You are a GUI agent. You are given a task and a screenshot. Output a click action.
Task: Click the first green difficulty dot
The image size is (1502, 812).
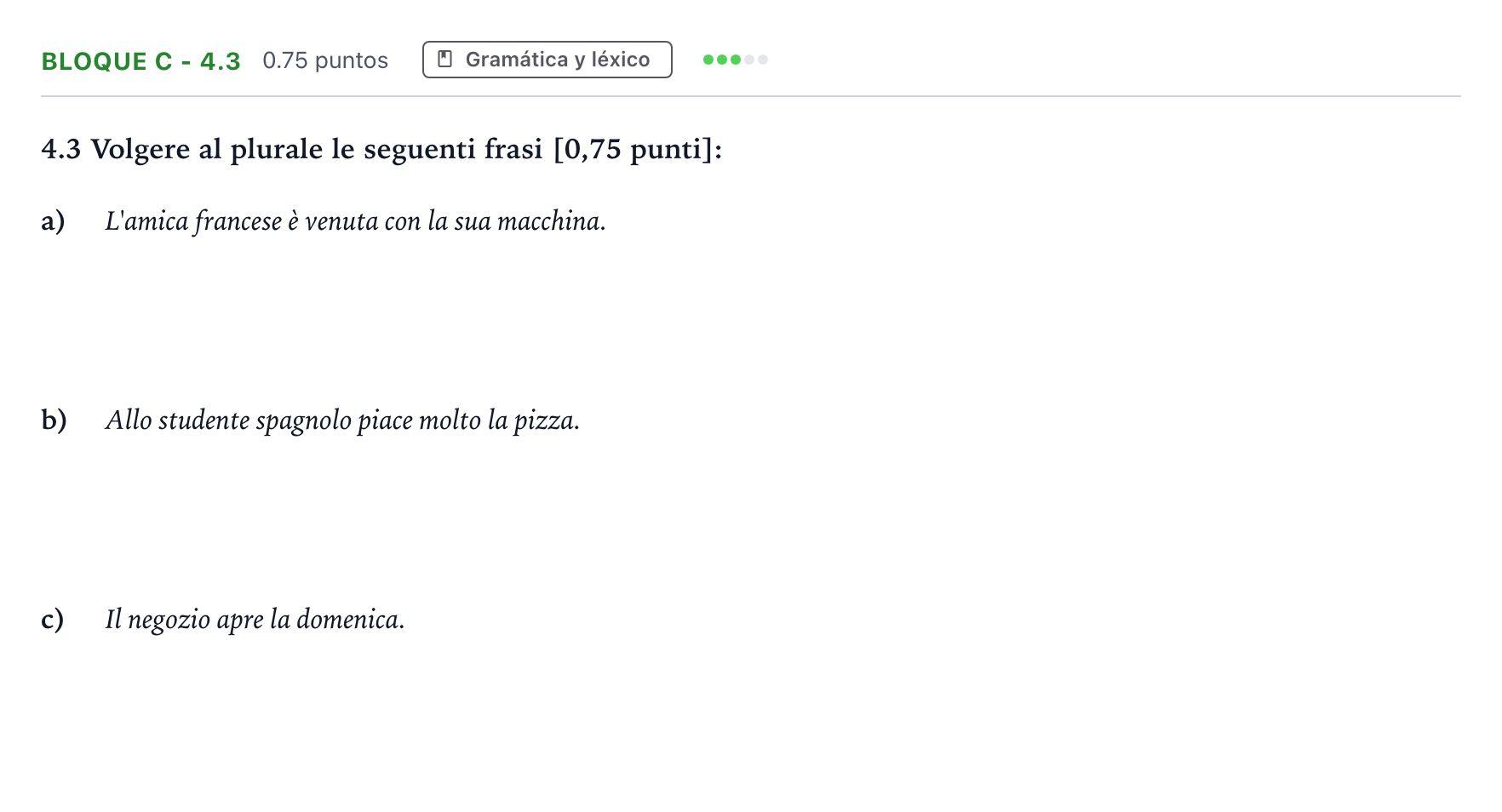point(708,60)
